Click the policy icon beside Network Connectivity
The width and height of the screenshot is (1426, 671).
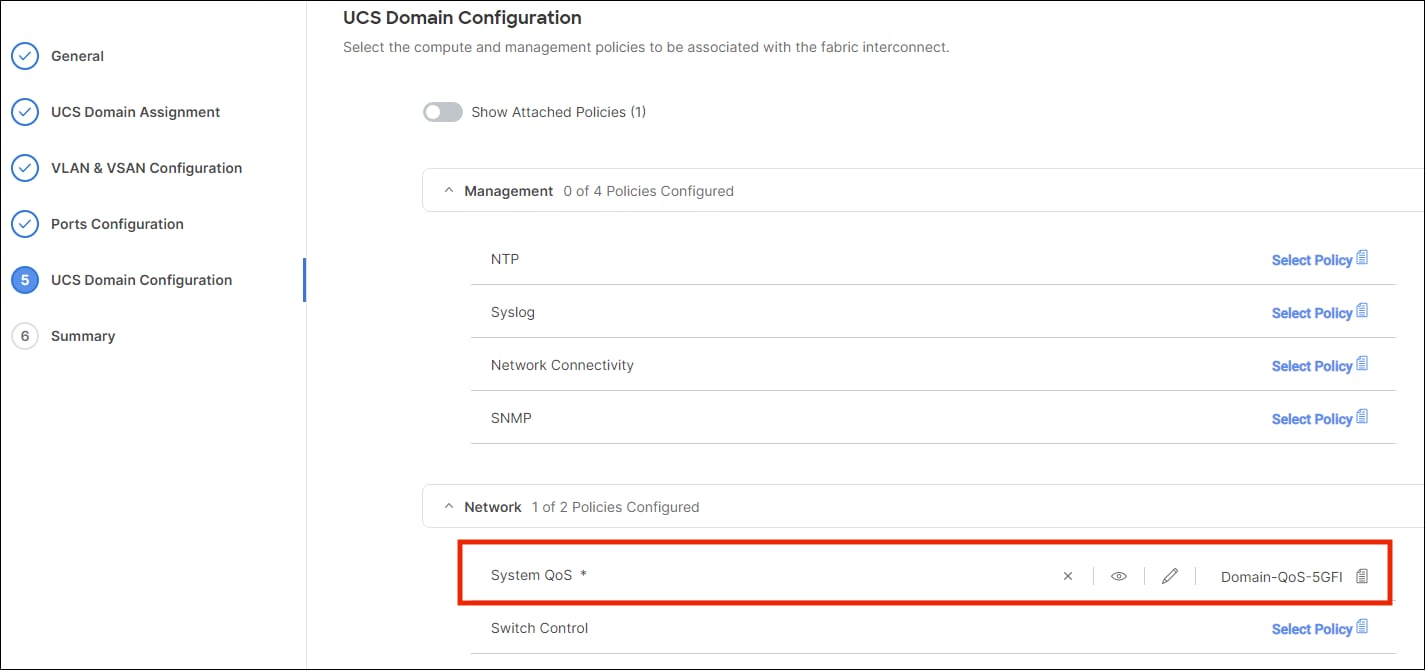click(1362, 364)
